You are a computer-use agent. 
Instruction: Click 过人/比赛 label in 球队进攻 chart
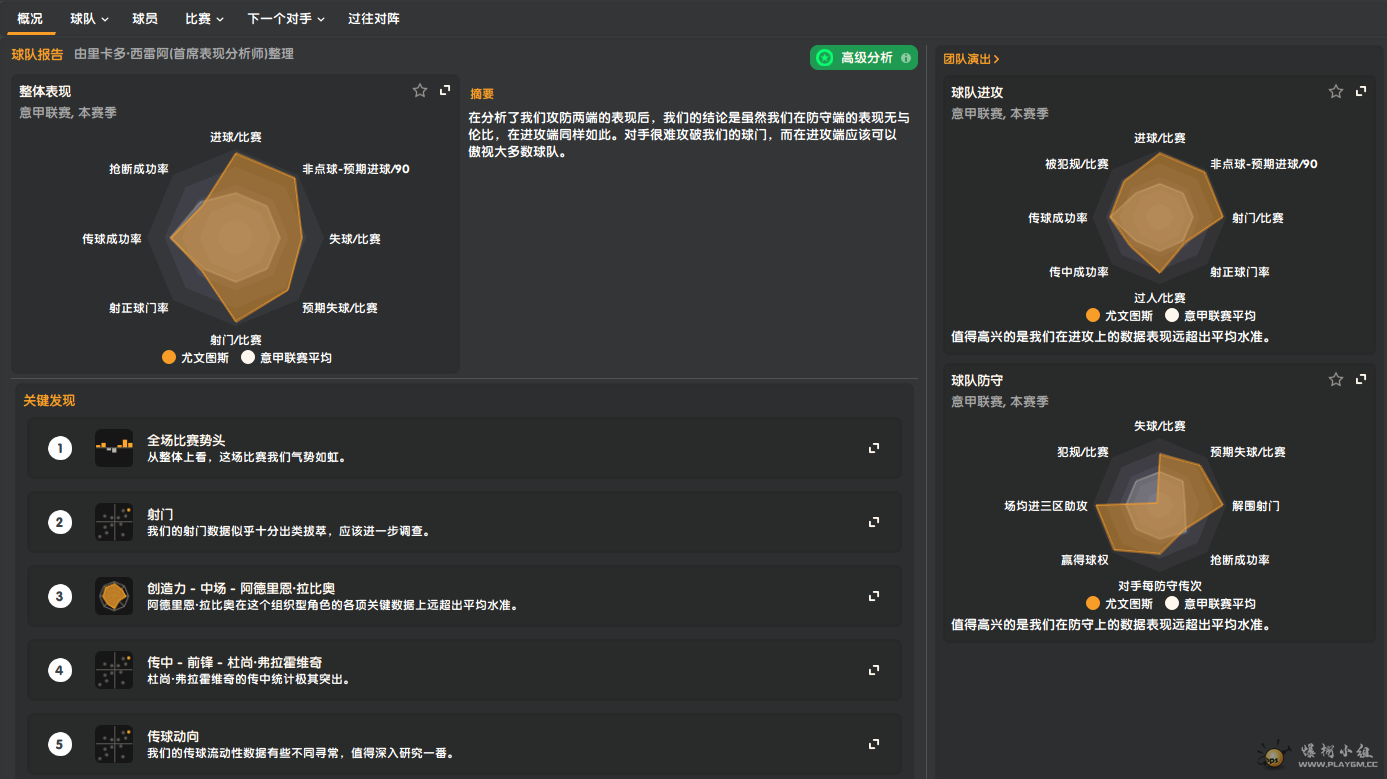pos(1160,298)
